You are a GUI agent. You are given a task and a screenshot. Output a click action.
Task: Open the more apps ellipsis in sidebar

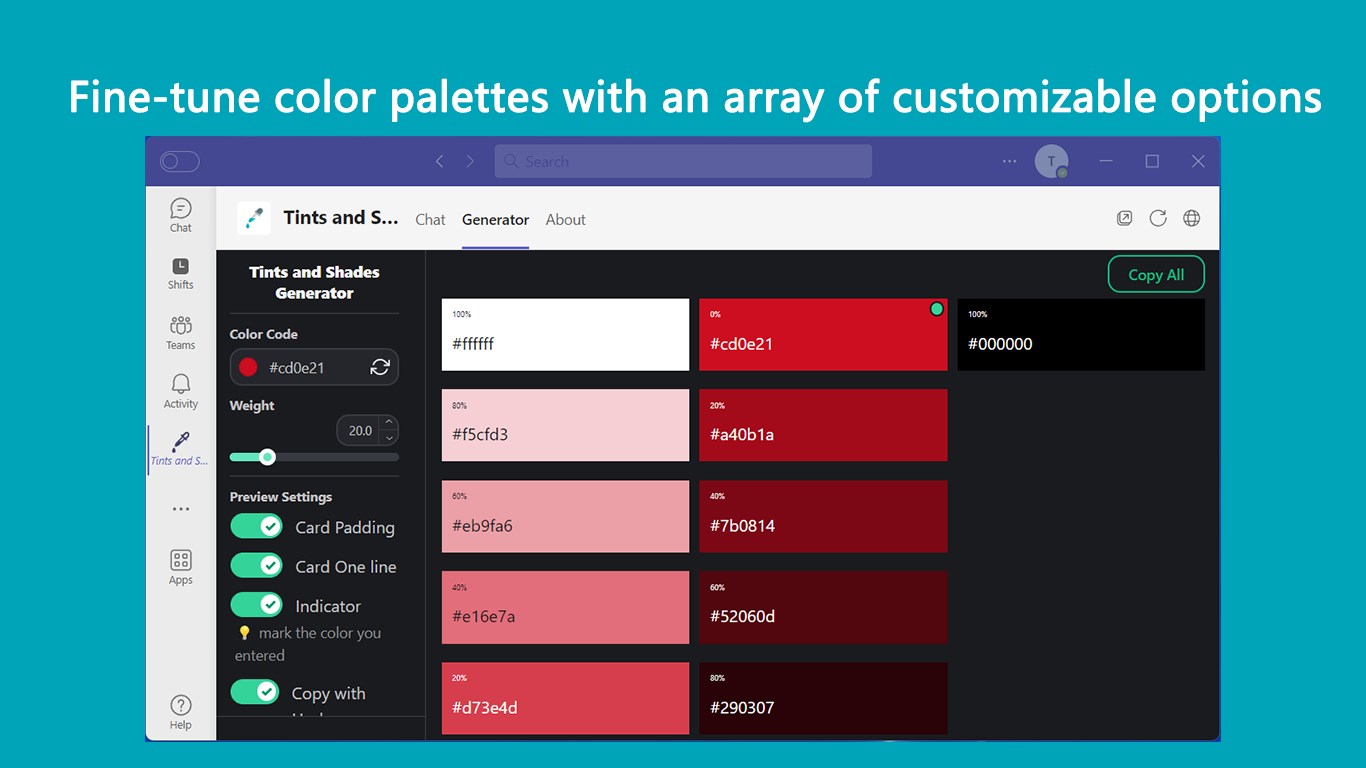pyautogui.click(x=180, y=509)
